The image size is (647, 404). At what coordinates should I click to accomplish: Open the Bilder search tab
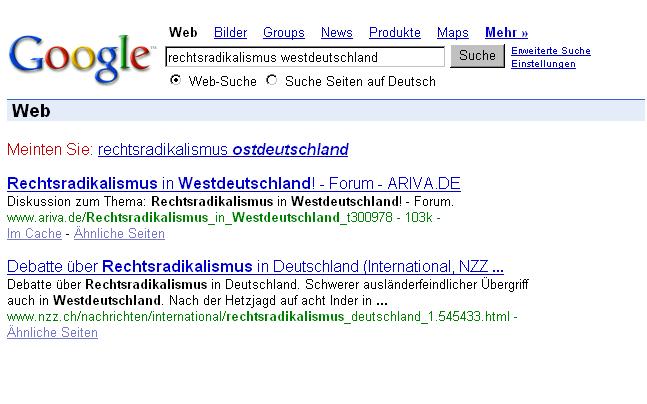coord(230,33)
